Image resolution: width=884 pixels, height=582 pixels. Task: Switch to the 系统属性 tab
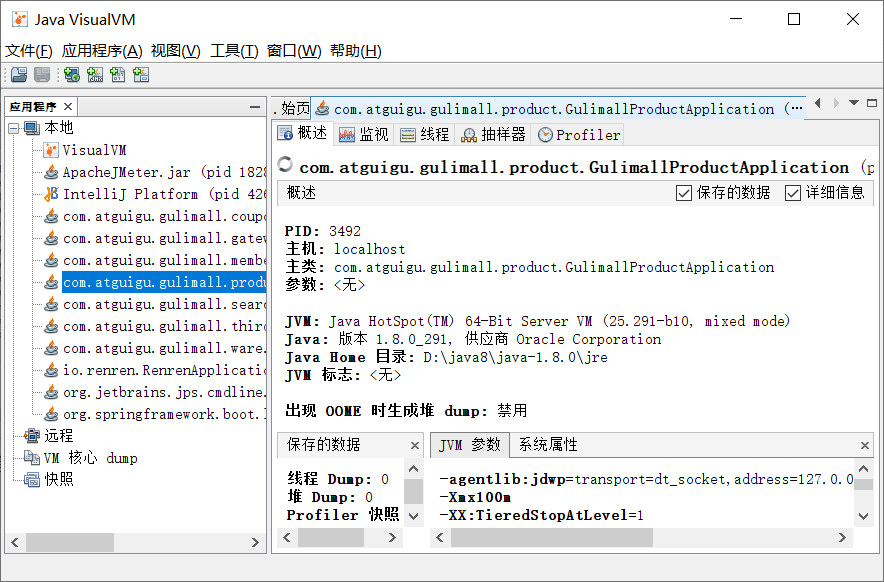pyautogui.click(x=548, y=445)
